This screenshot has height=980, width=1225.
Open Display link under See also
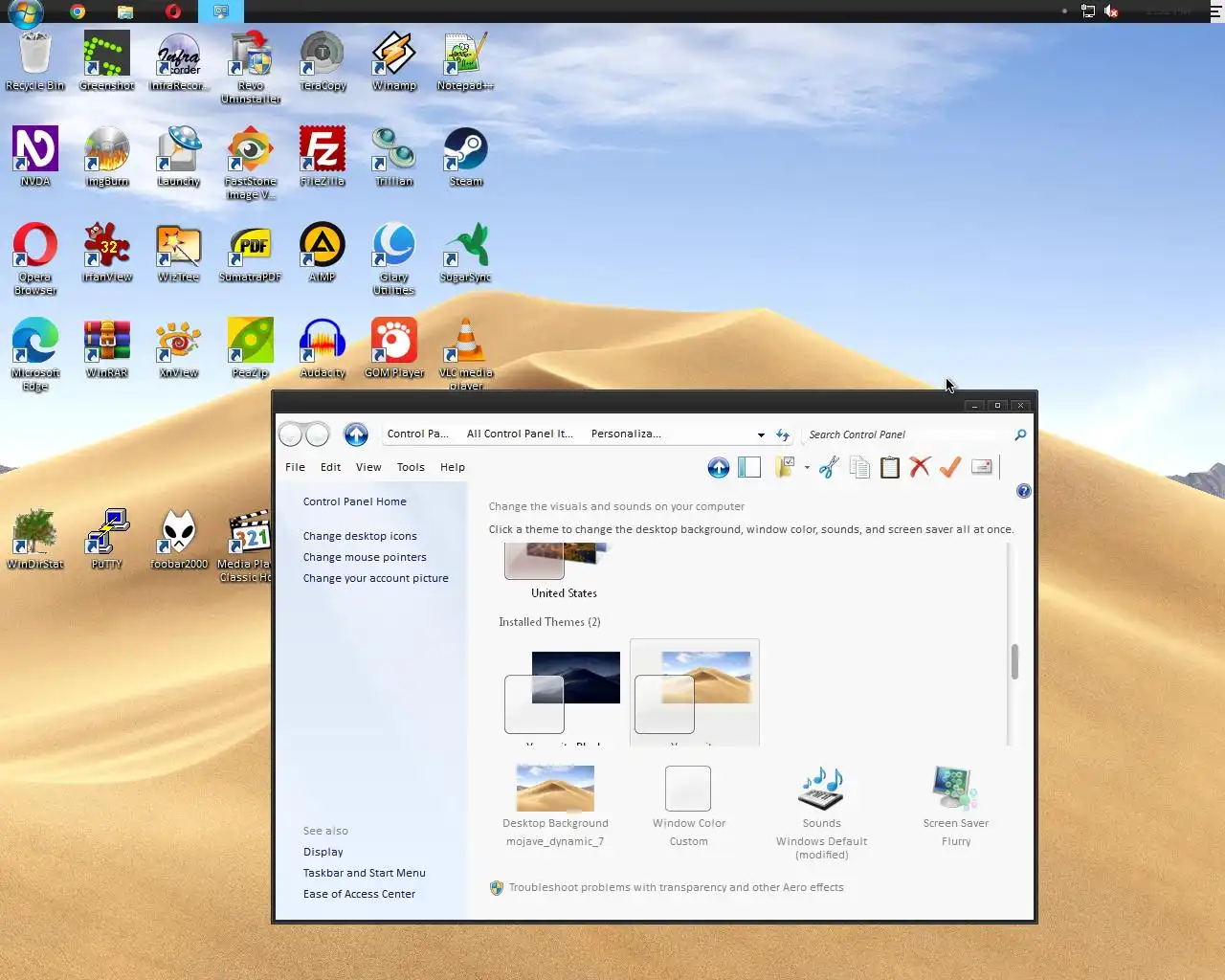[323, 852]
